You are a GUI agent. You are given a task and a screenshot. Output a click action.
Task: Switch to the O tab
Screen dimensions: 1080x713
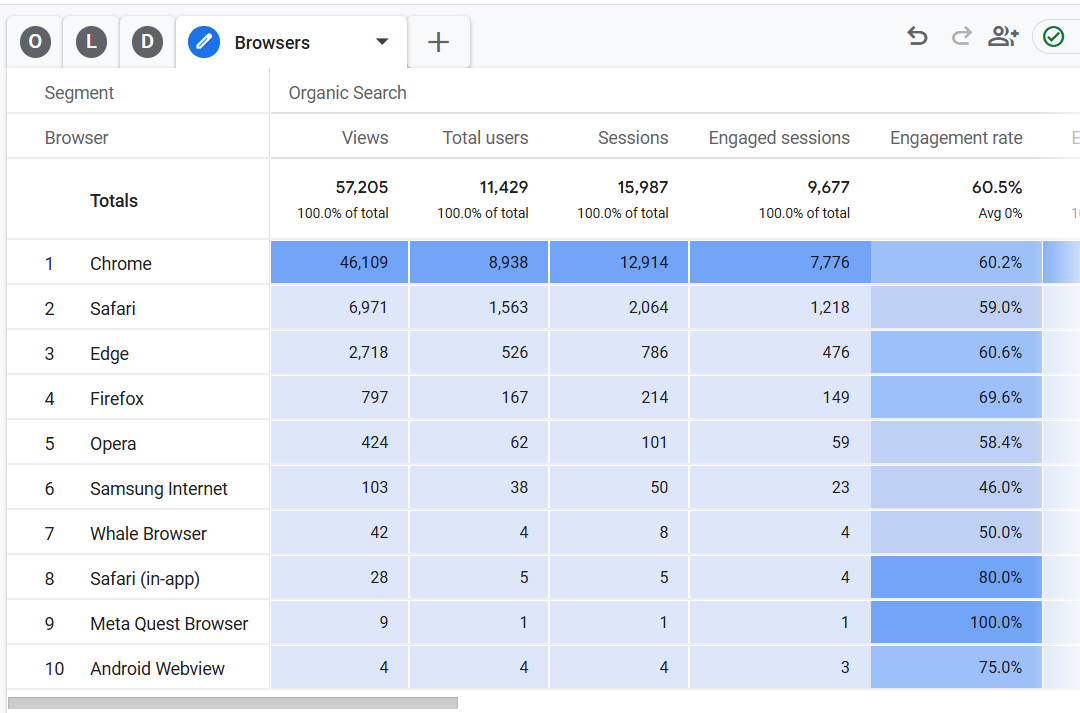(x=35, y=42)
